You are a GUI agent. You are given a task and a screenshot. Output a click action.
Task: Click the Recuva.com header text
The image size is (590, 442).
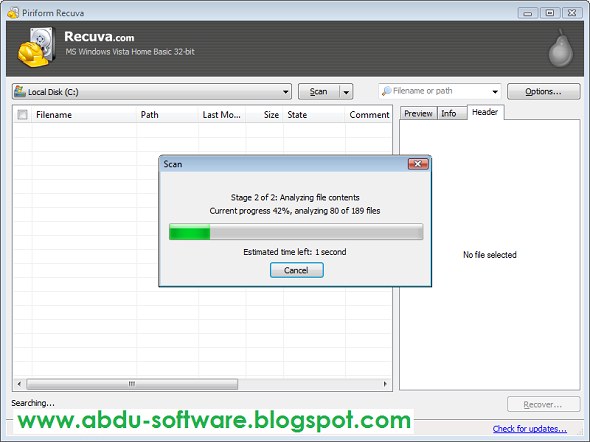[99, 36]
